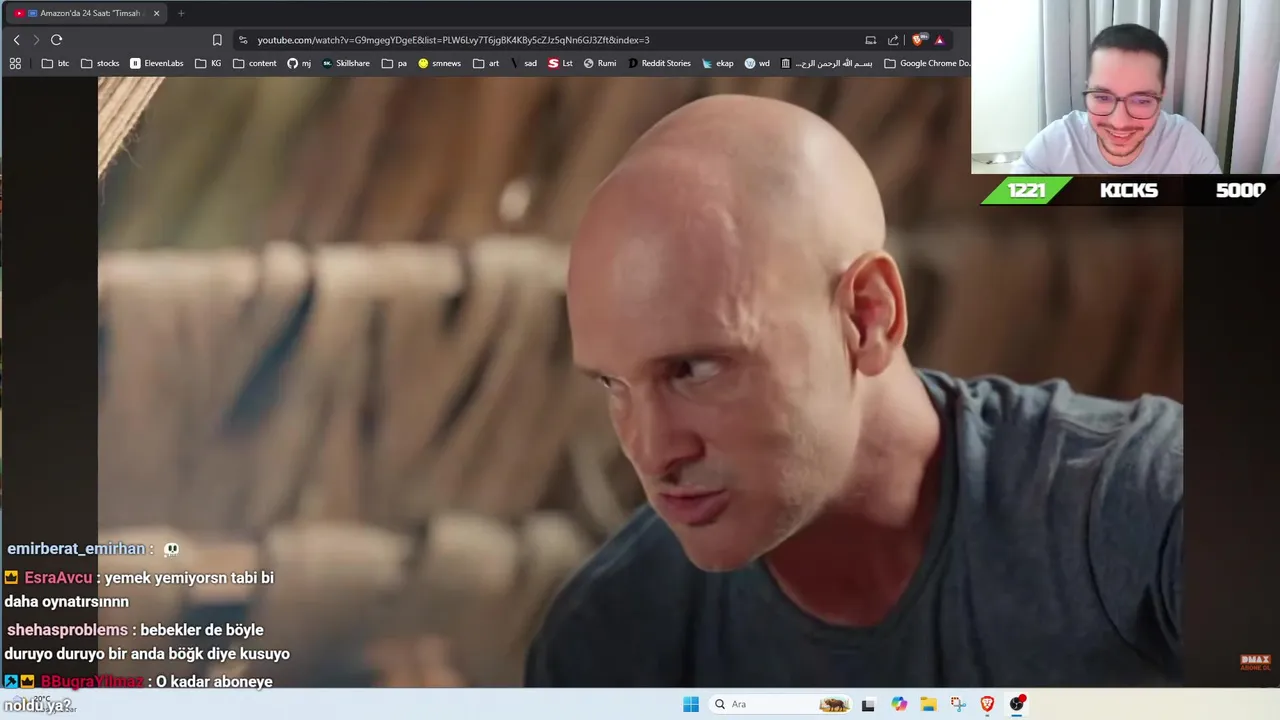1280x720 pixels.
Task: Click the webcam overlay of the streamer
Action: coord(1125,87)
